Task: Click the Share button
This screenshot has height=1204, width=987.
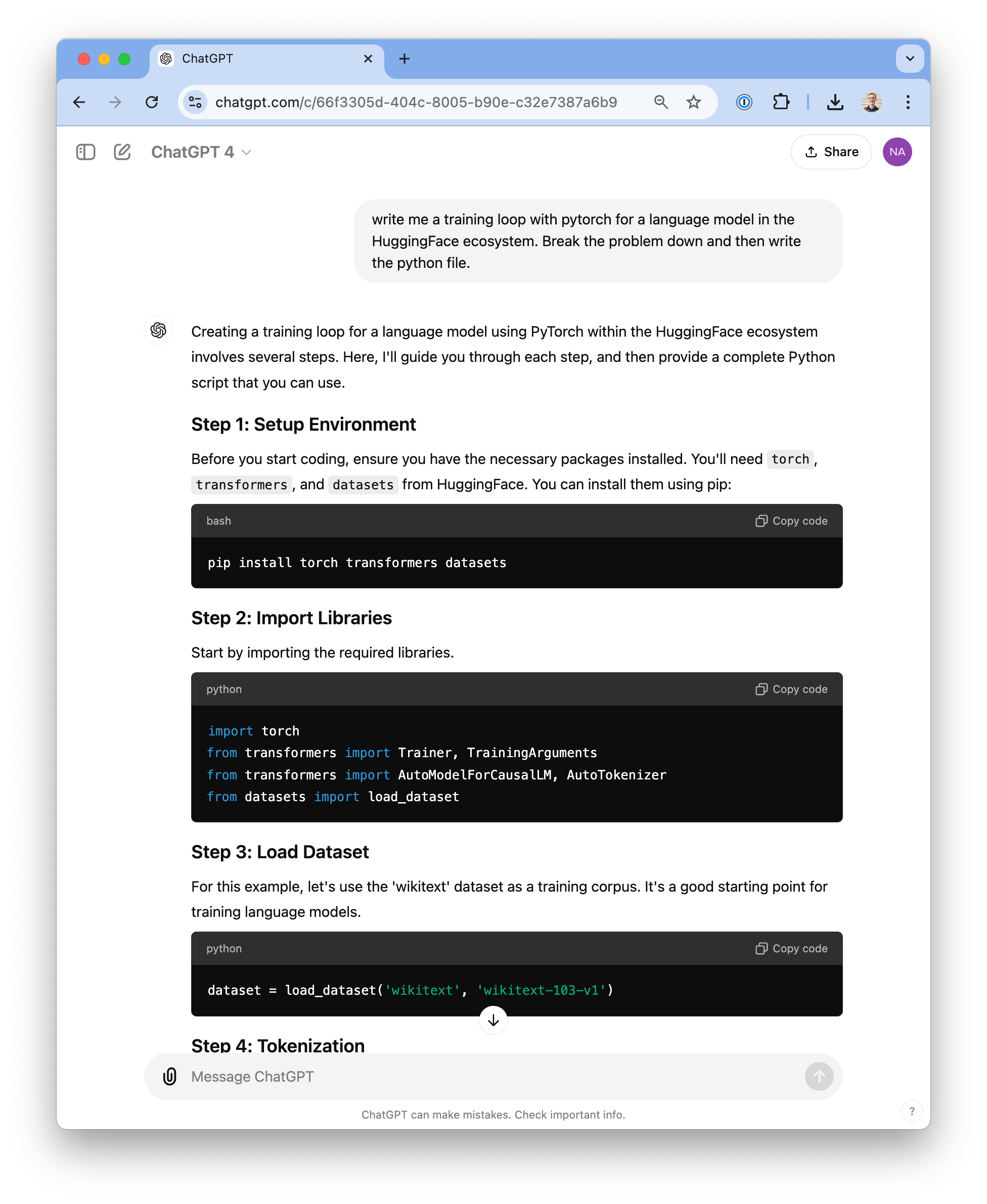Action: tap(831, 152)
